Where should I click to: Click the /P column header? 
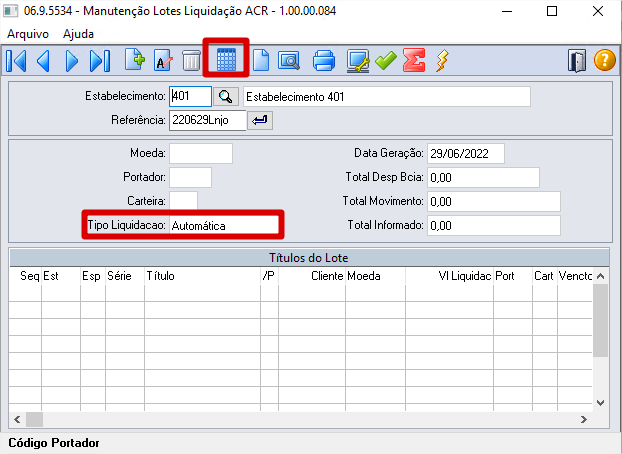(269, 276)
